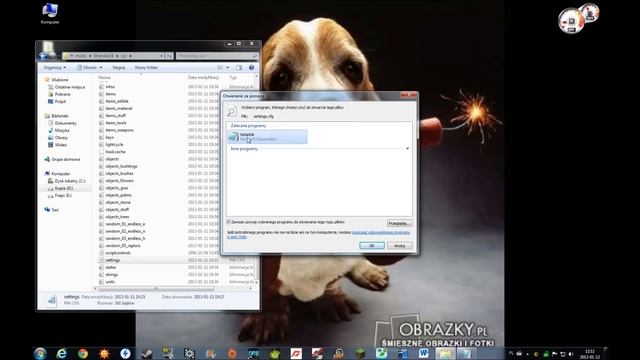Select Pulpit in navigation pane
Image resolution: width=640 pixels, height=360 pixels.
pos(60,101)
